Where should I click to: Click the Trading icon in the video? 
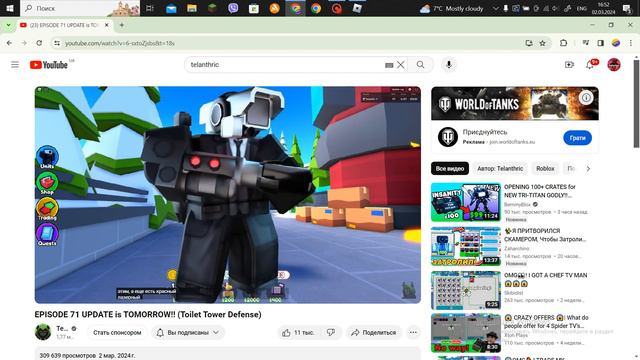tap(47, 209)
